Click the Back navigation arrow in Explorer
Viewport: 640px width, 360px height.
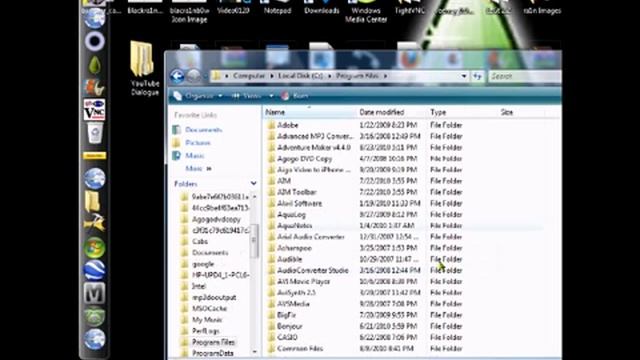pos(178,76)
